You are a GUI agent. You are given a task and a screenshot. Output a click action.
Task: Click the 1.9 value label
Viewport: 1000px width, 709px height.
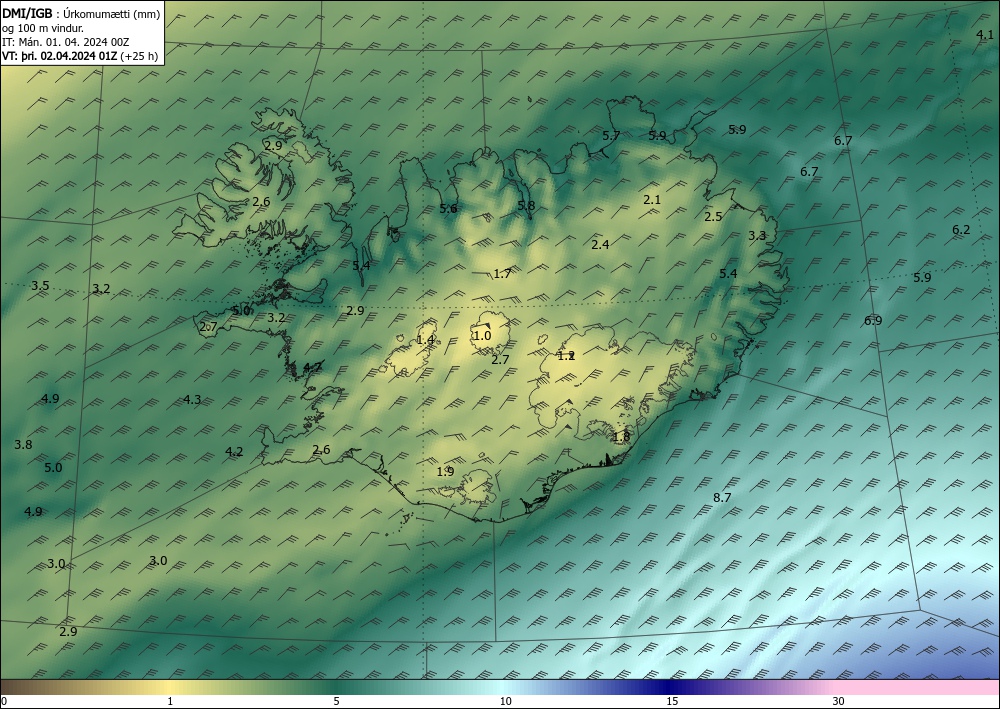[x=445, y=472]
